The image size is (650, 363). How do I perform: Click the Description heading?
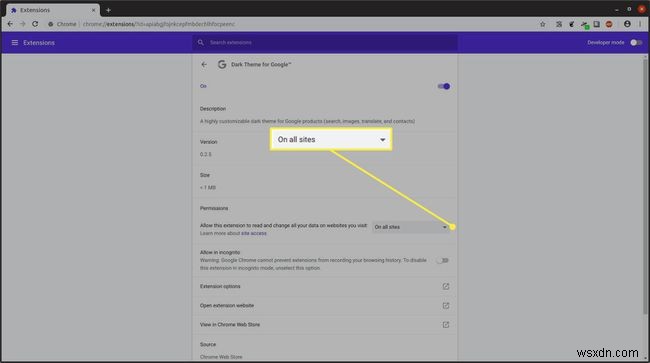213,109
